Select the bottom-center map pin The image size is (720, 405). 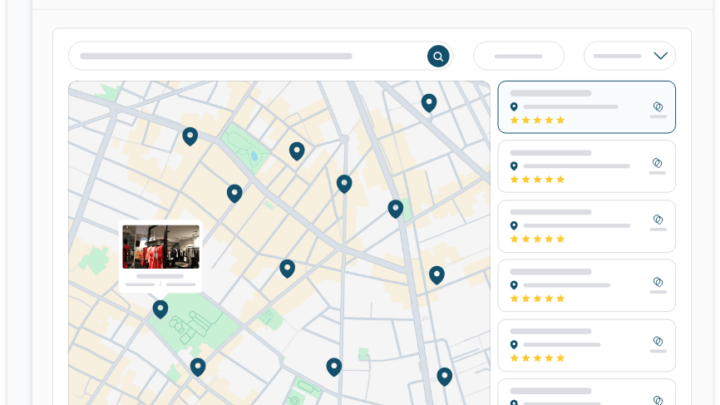[334, 367]
